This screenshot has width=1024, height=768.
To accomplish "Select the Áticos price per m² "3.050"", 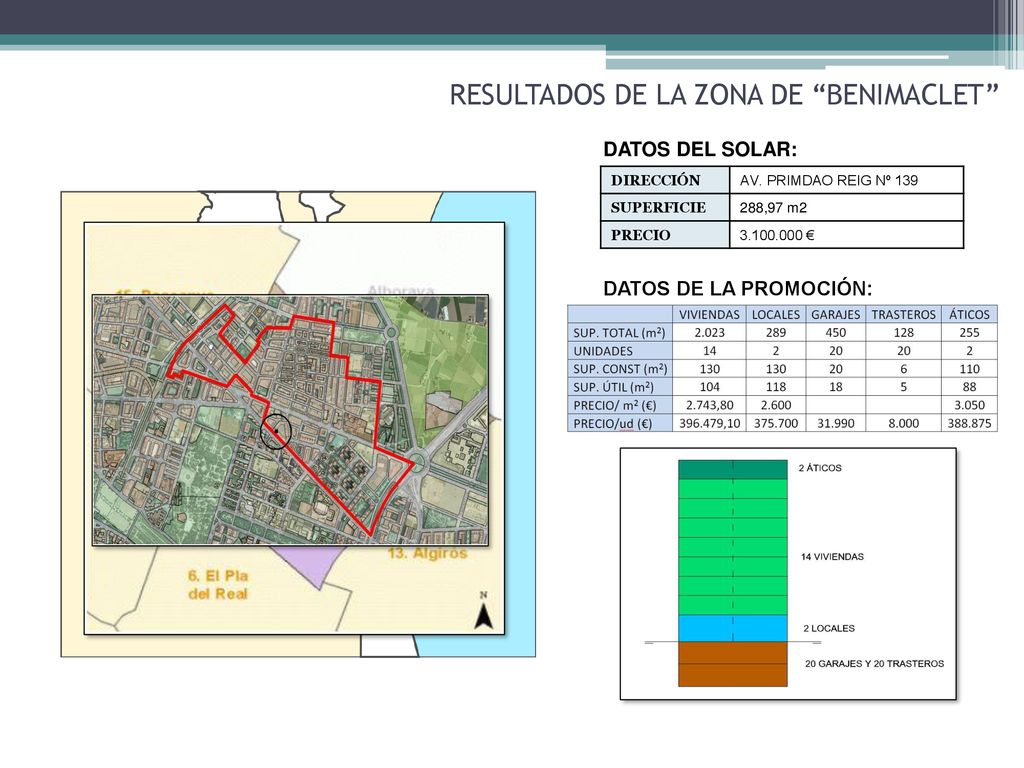I will 970,405.
